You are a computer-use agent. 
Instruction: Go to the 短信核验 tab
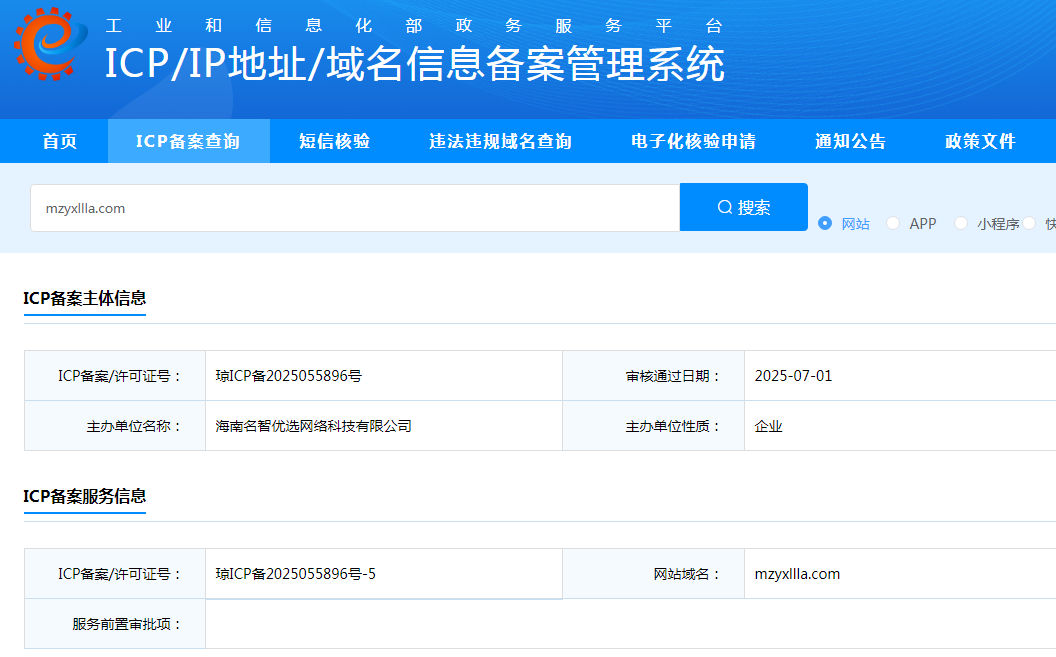click(x=335, y=141)
